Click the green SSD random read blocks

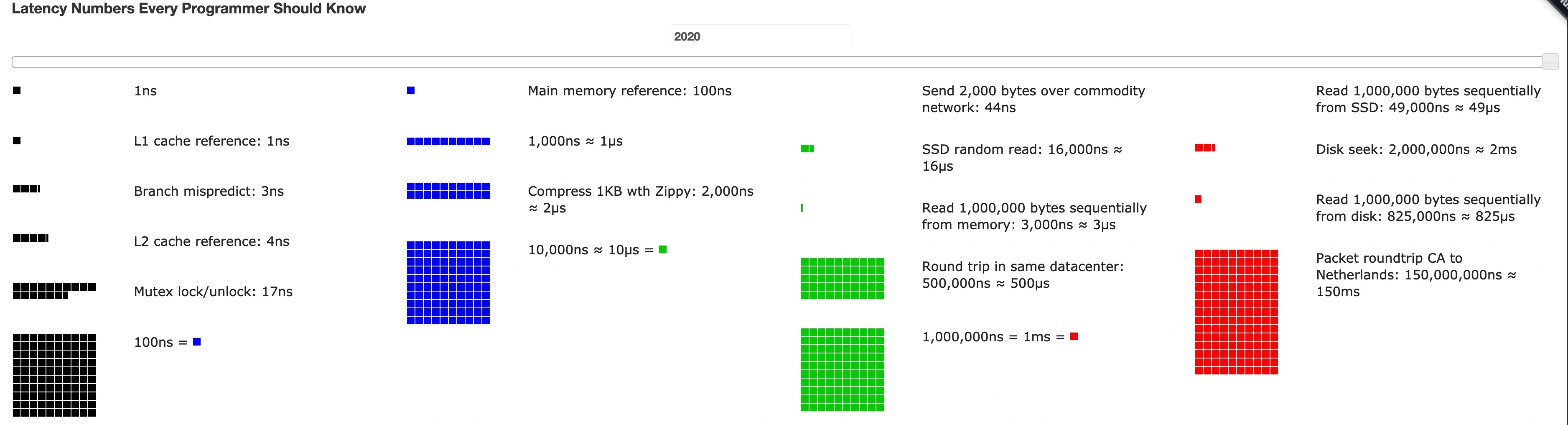[x=807, y=148]
